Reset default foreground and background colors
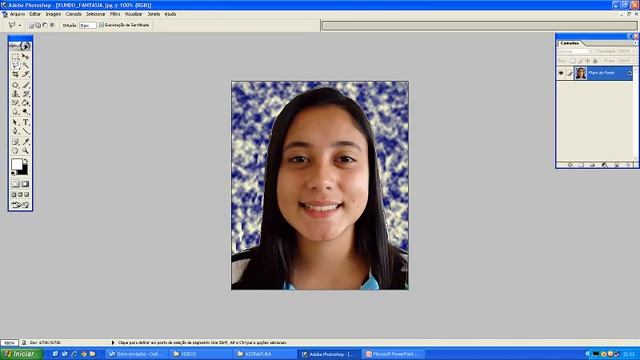Image resolution: width=640 pixels, height=360 pixels. (x=13, y=173)
